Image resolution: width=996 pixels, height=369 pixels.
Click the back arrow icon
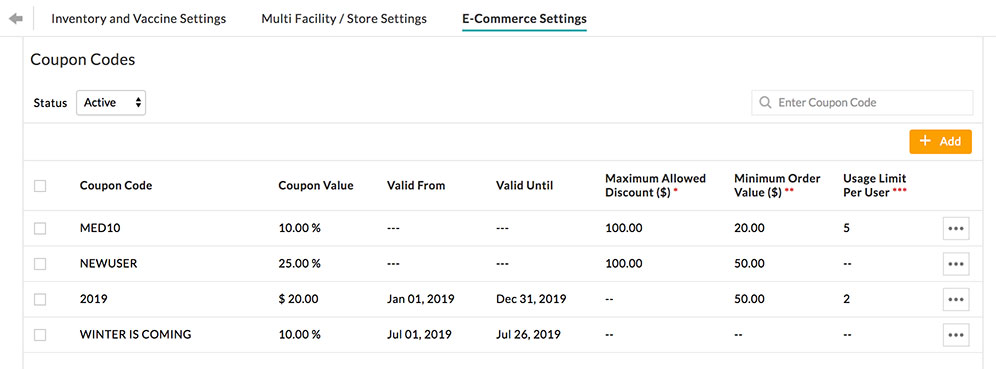tap(16, 18)
